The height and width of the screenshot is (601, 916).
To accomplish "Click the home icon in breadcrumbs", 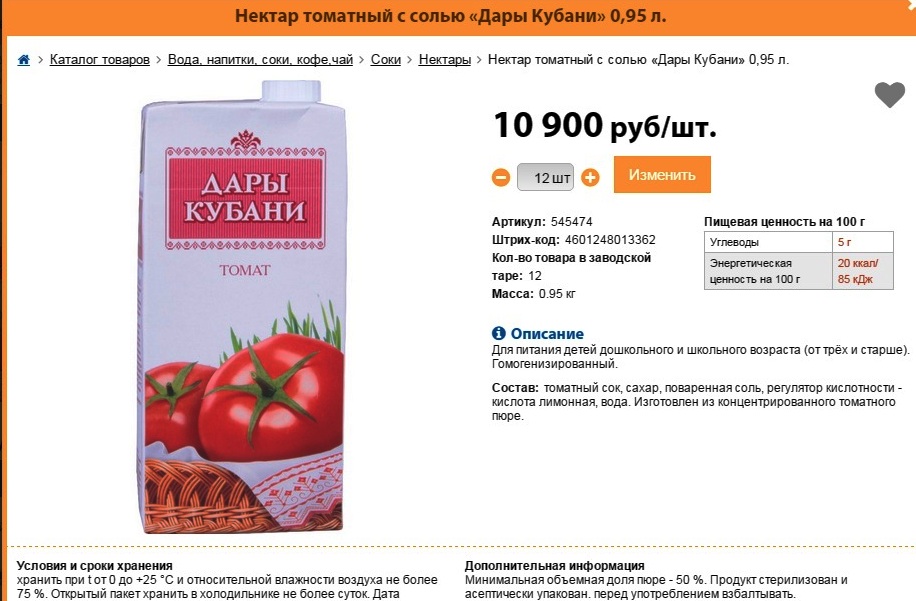I will coord(23,60).
